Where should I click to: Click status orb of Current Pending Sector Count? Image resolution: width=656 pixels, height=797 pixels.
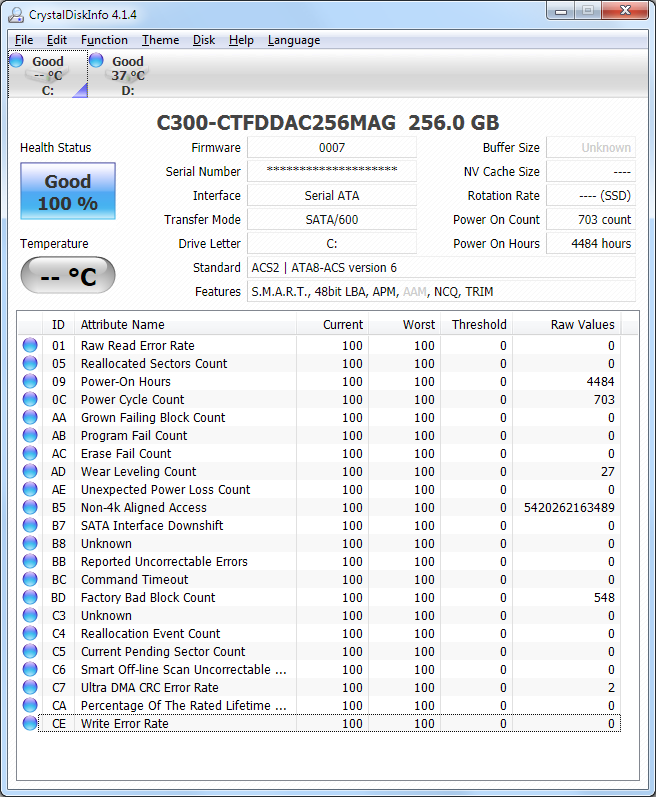tap(30, 651)
